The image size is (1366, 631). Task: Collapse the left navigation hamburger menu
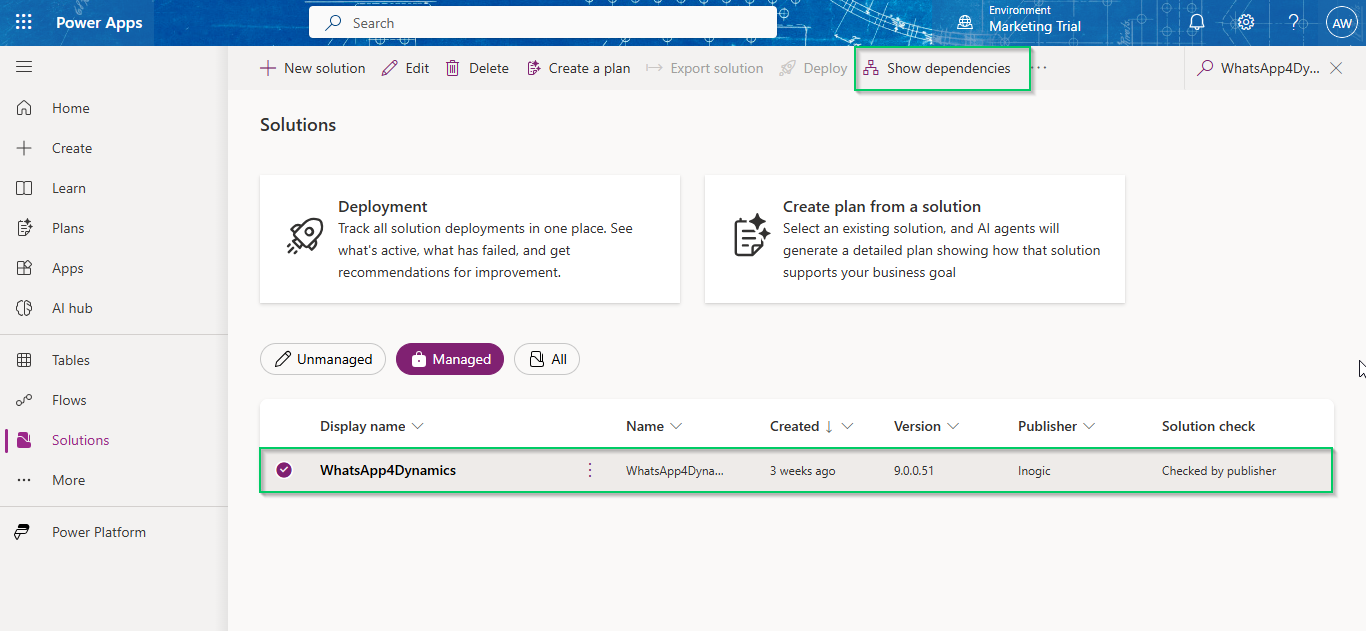24,67
